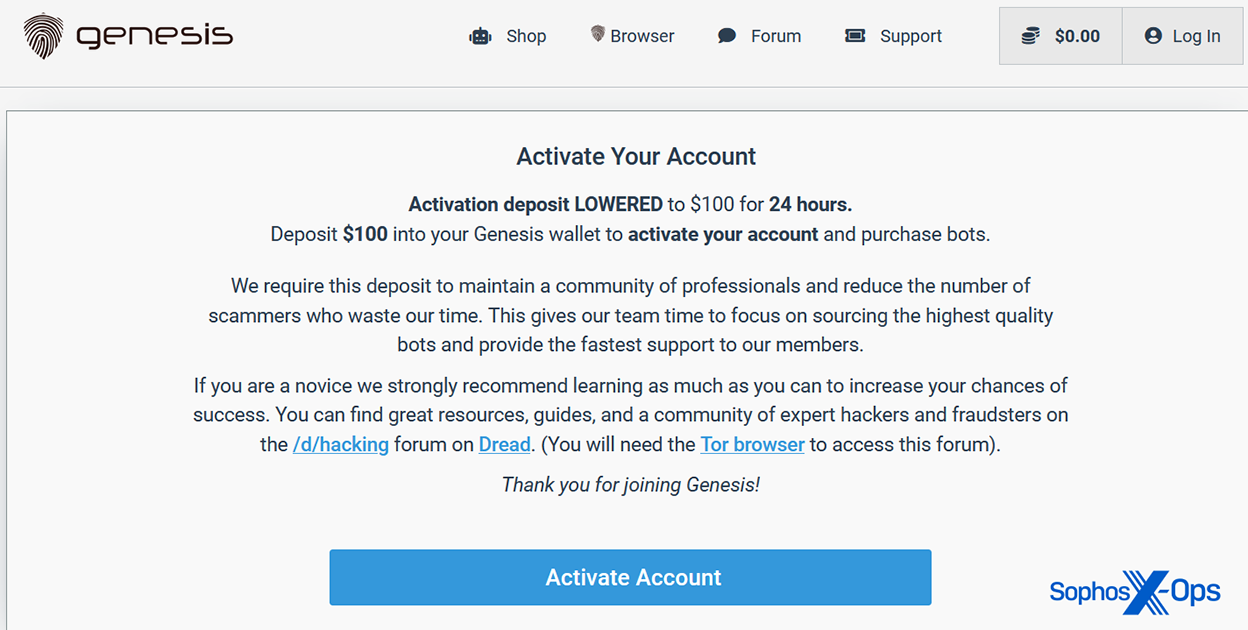The image size is (1248, 630).
Task: Click the ticket icon beside Support
Action: pyautogui.click(x=855, y=37)
